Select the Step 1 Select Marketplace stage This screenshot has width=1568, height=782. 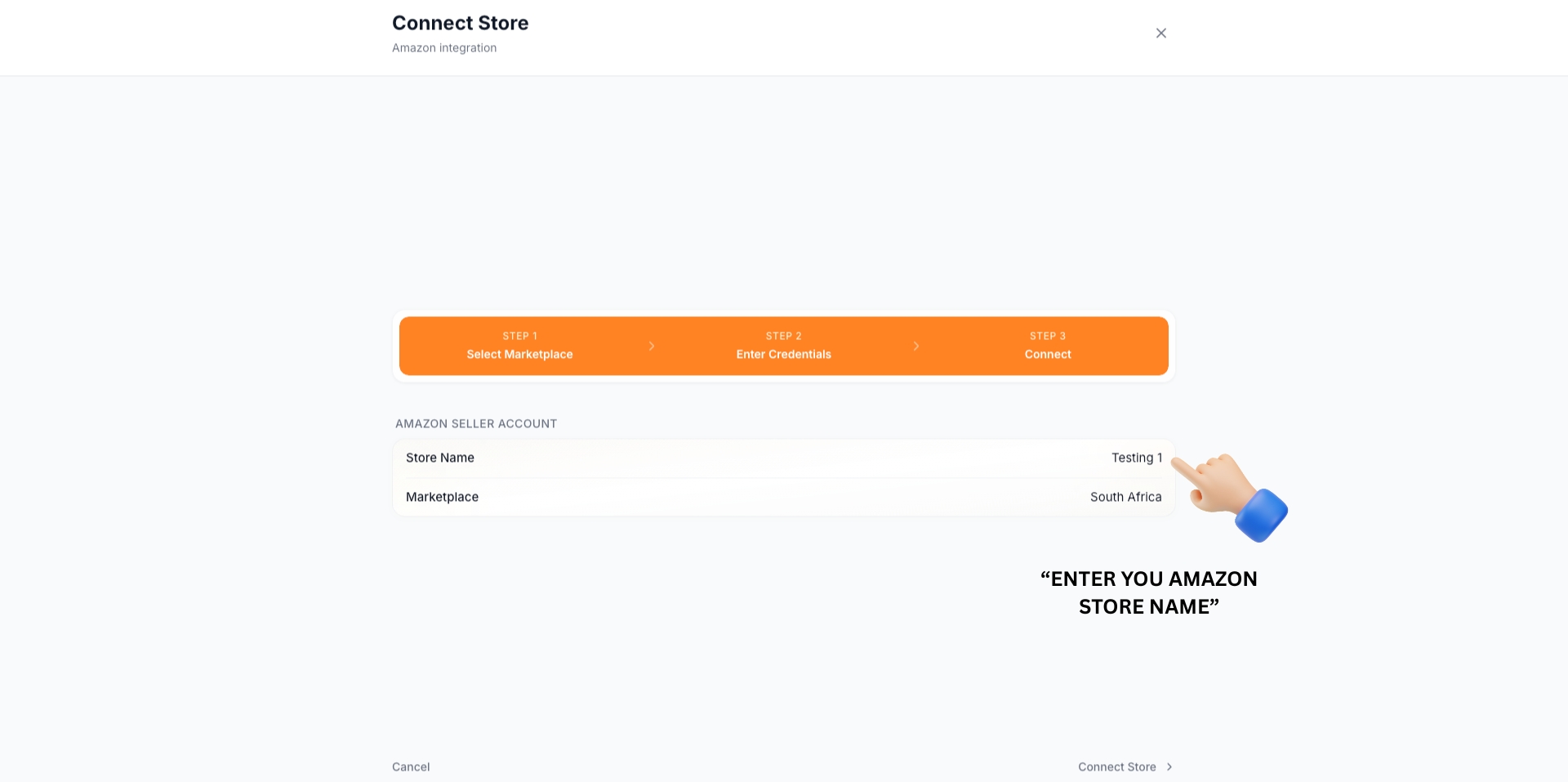click(x=519, y=346)
